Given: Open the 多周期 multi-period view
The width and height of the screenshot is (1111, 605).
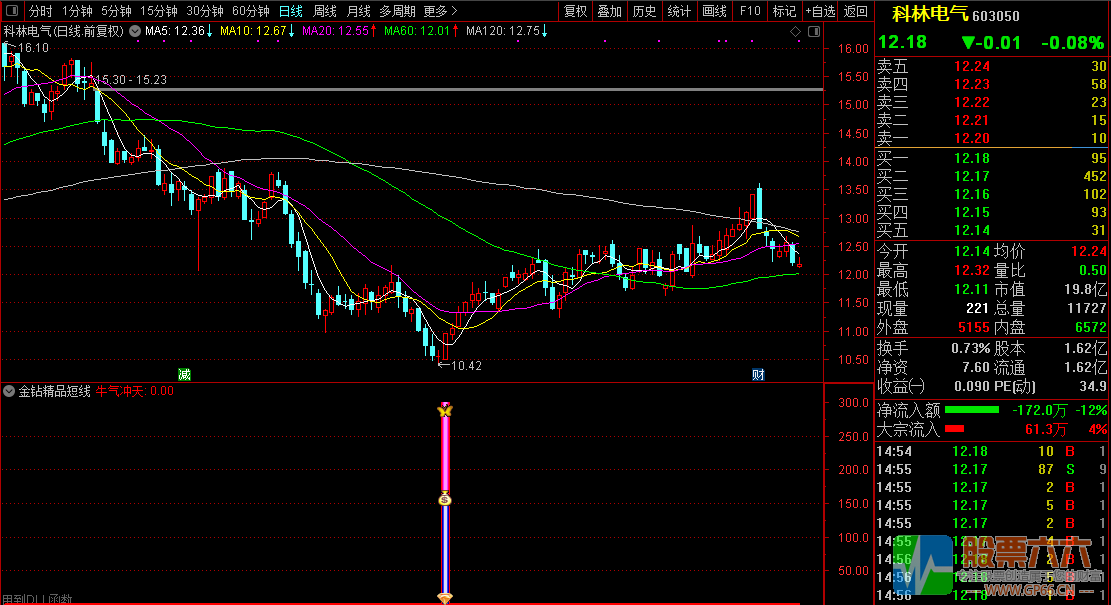Looking at the screenshot, I should click(x=397, y=11).
